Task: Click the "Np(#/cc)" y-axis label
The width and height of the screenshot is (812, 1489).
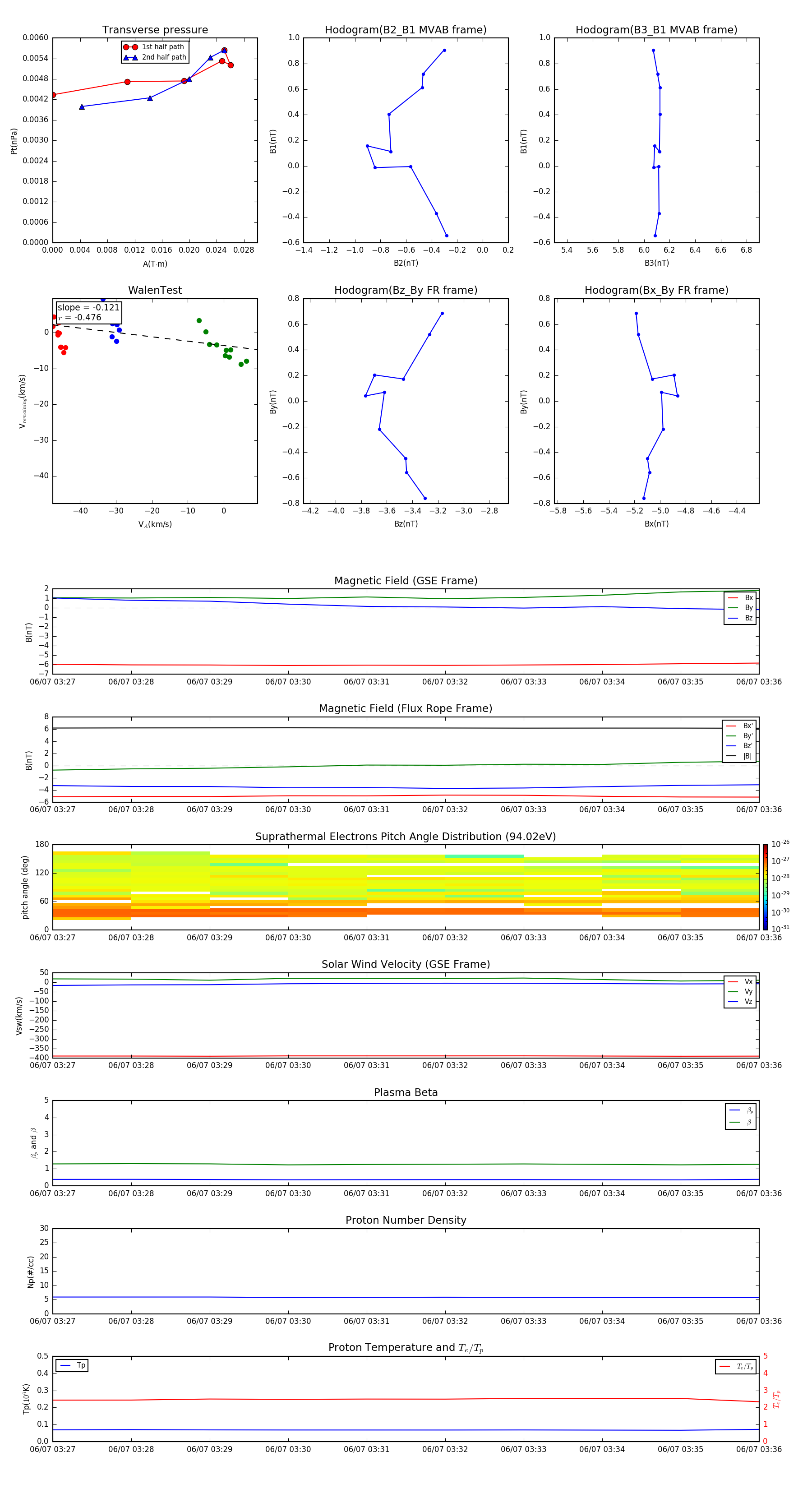Action: click(31, 1272)
